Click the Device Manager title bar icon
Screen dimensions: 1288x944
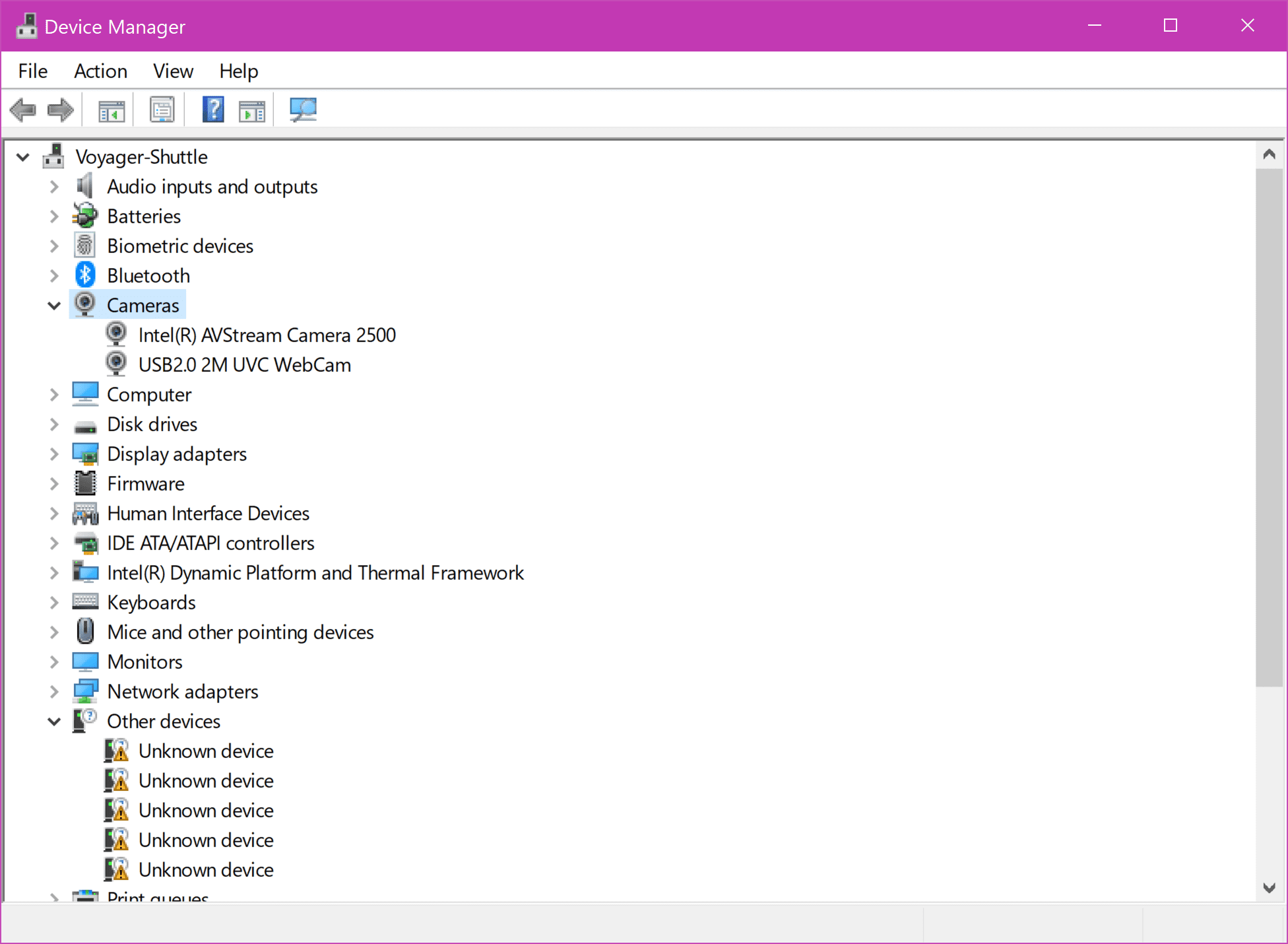[27, 26]
